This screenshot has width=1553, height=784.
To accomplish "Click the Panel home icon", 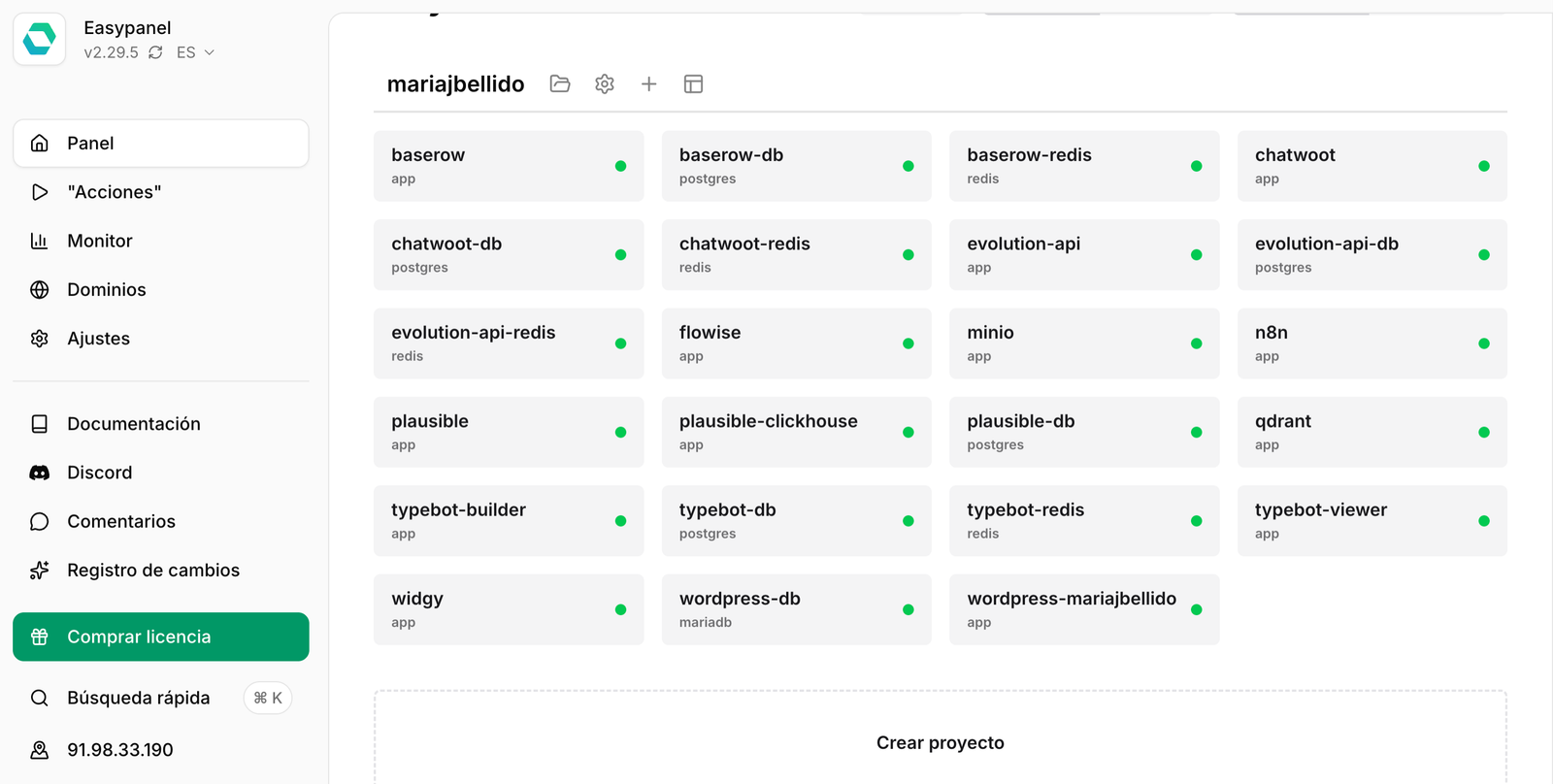I will coord(40,144).
